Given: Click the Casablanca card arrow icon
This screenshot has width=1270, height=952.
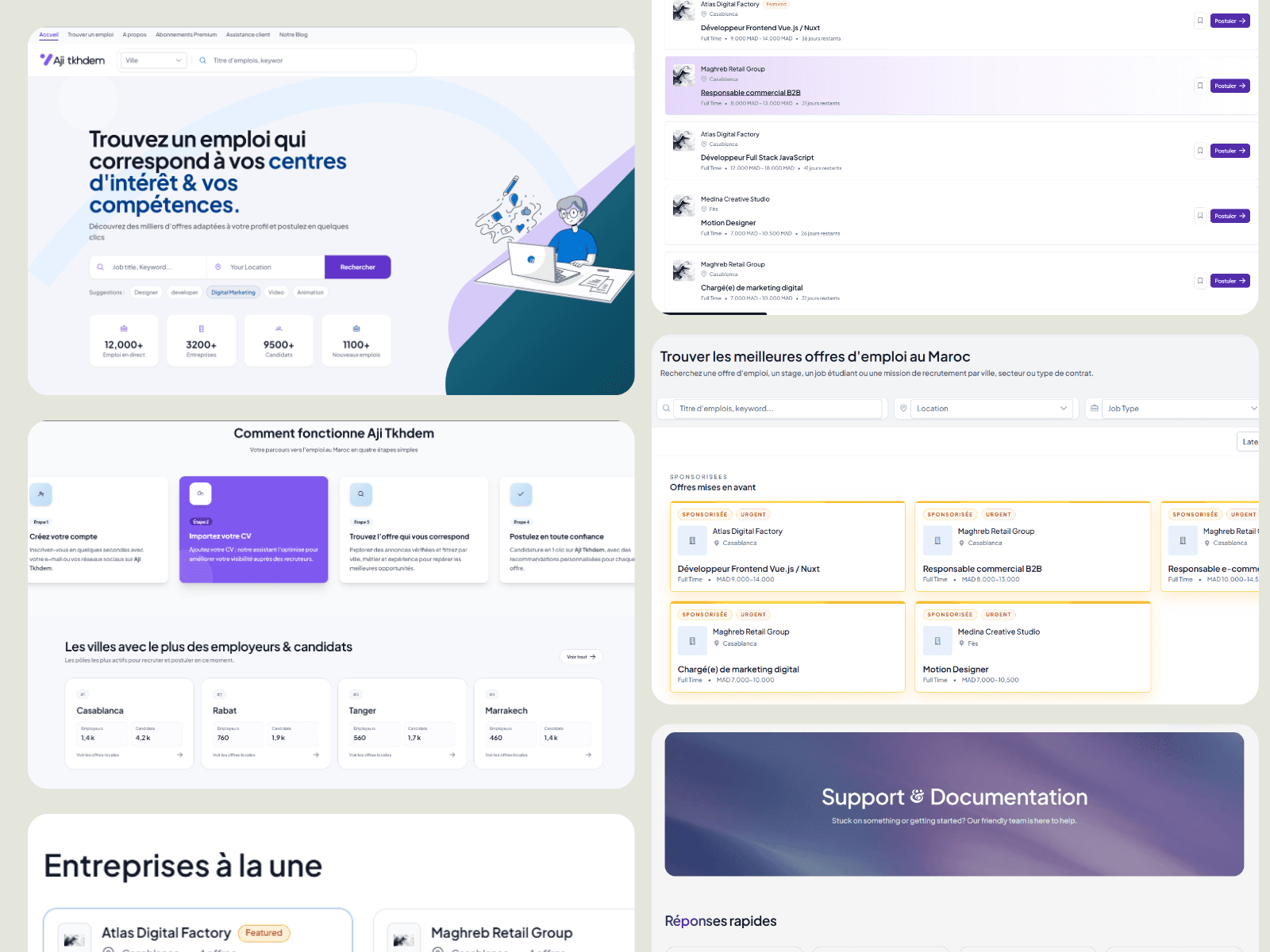Looking at the screenshot, I should tap(180, 755).
